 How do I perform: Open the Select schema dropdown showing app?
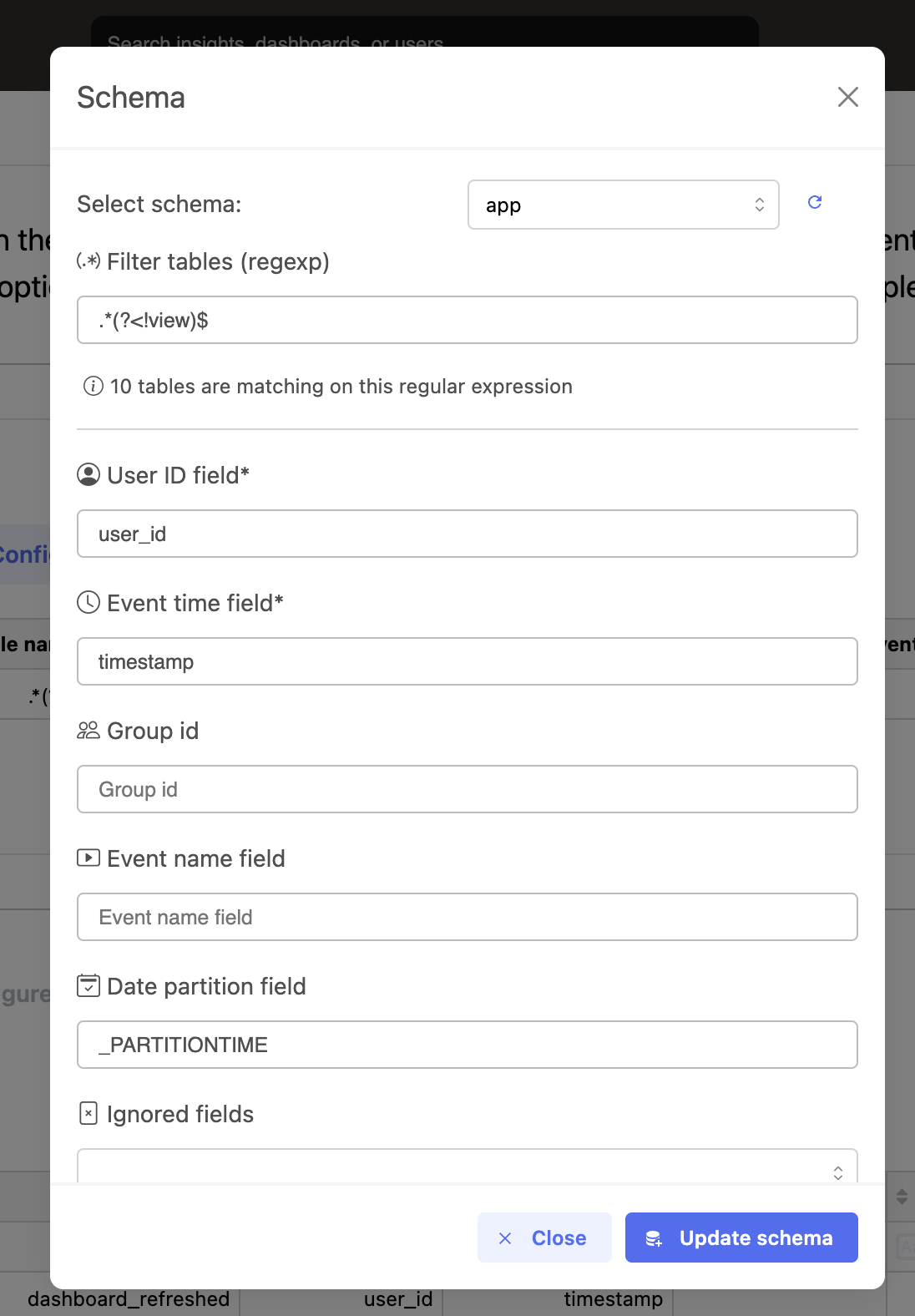(623, 205)
